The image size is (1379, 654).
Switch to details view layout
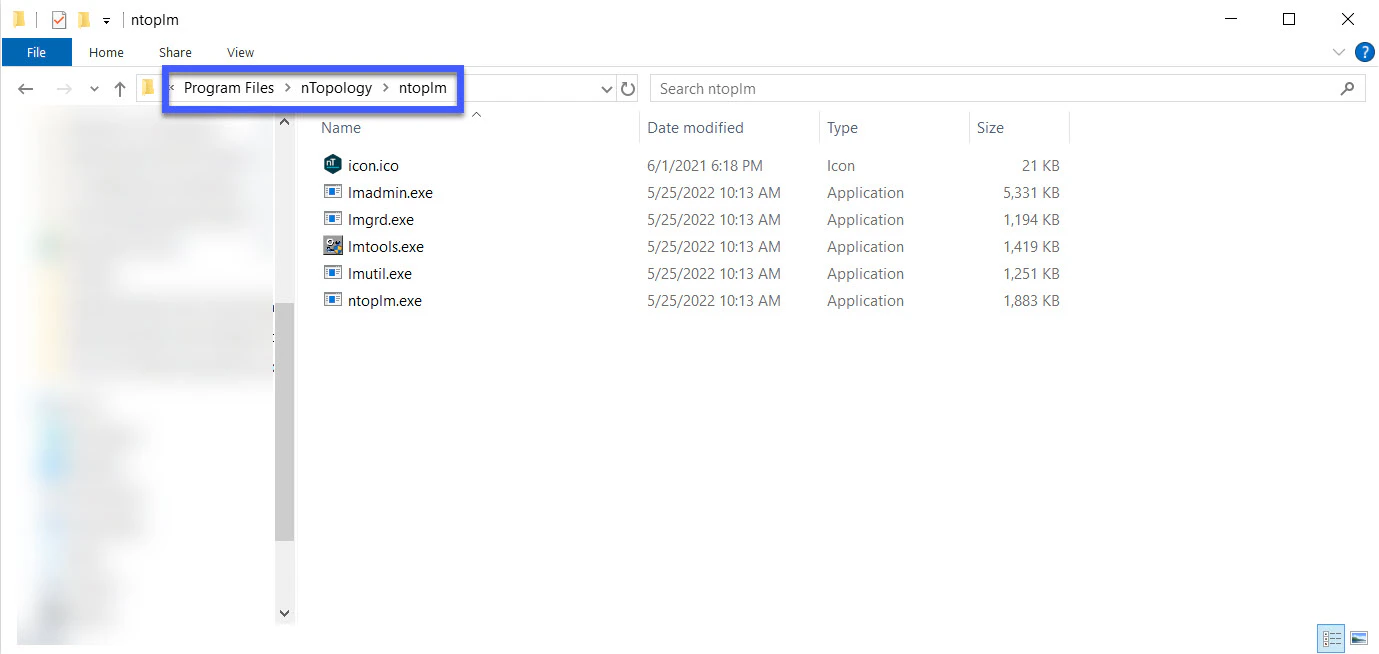click(x=1331, y=637)
